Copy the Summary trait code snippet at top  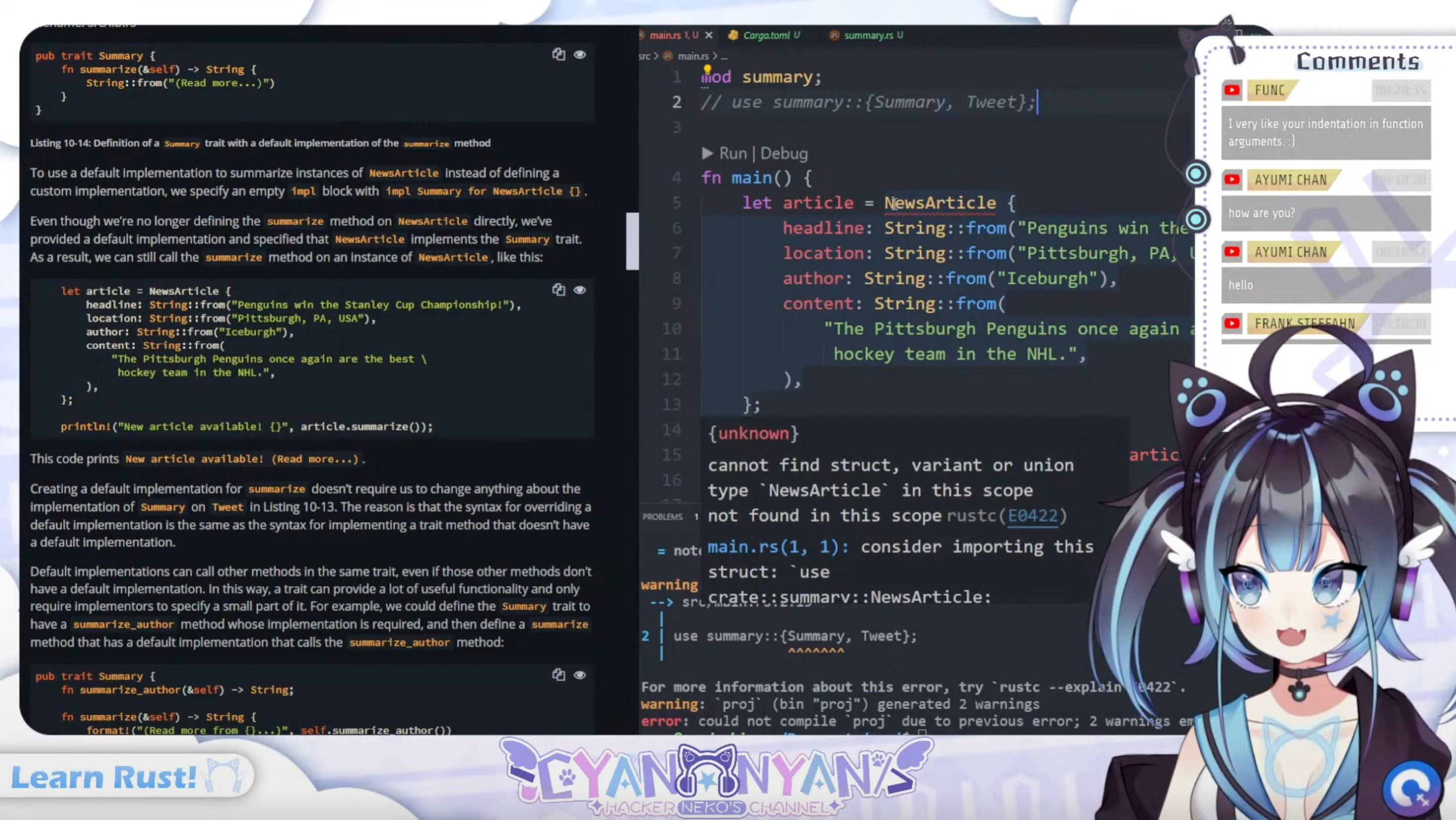(x=558, y=54)
